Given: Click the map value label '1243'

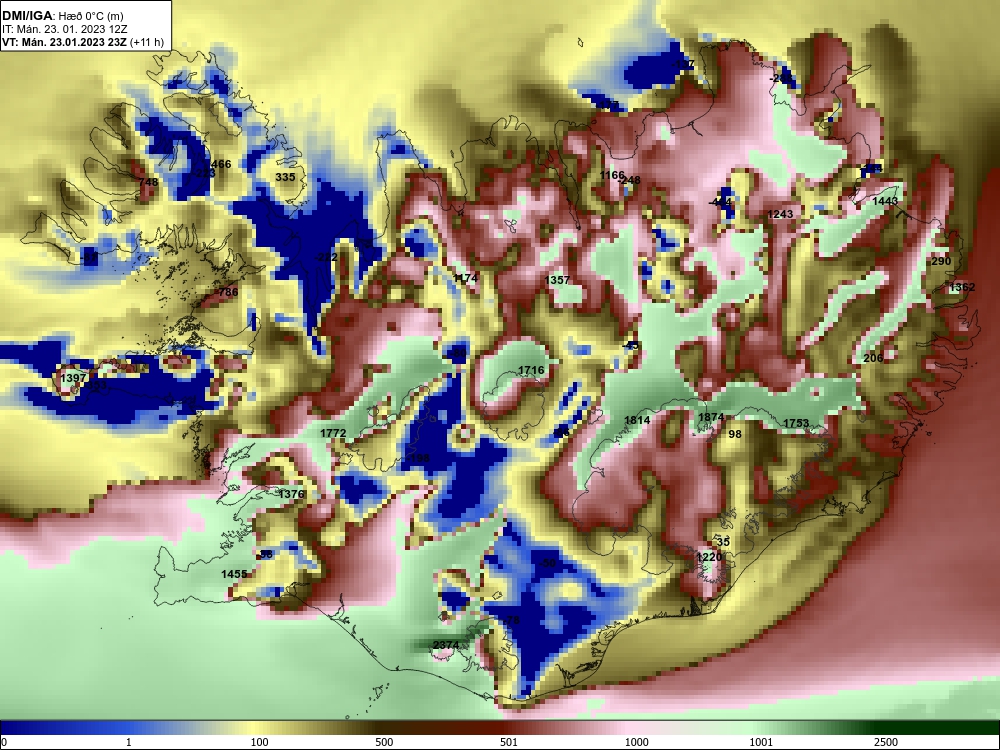Looking at the screenshot, I should pyautogui.click(x=780, y=214).
